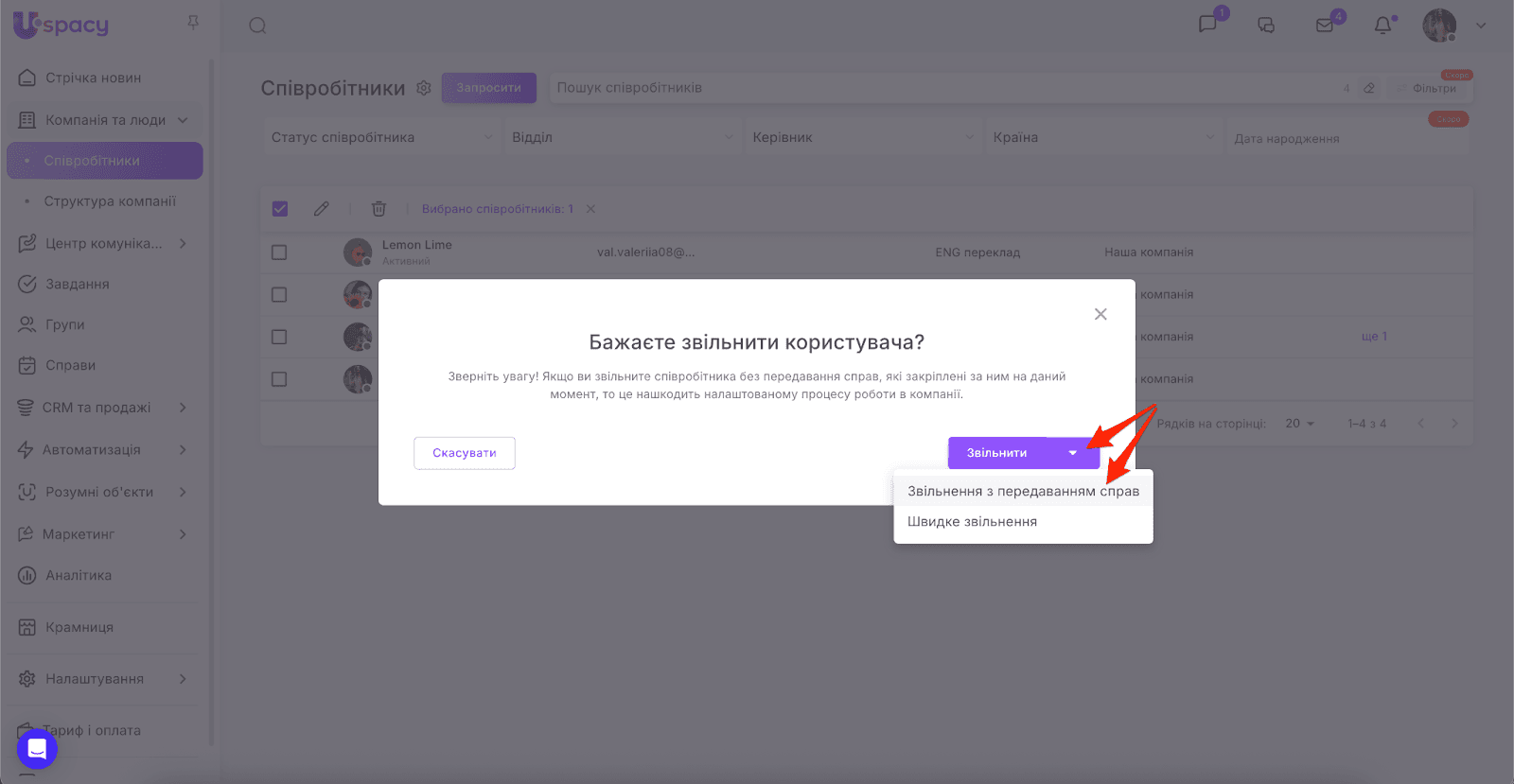Screen dimensions: 1514x784
Task: Clear the selection with the X icon
Action: pos(591,209)
